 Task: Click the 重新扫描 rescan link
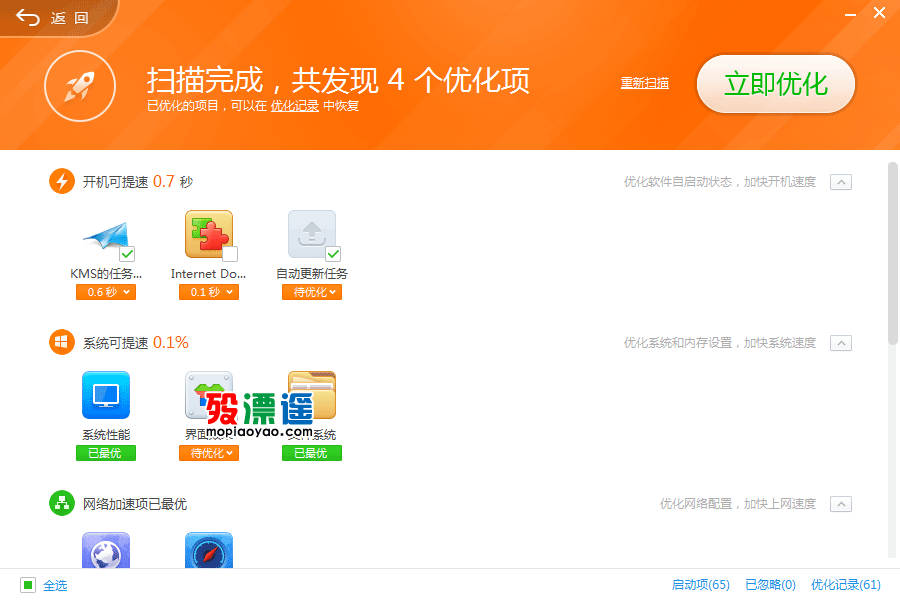(x=645, y=83)
